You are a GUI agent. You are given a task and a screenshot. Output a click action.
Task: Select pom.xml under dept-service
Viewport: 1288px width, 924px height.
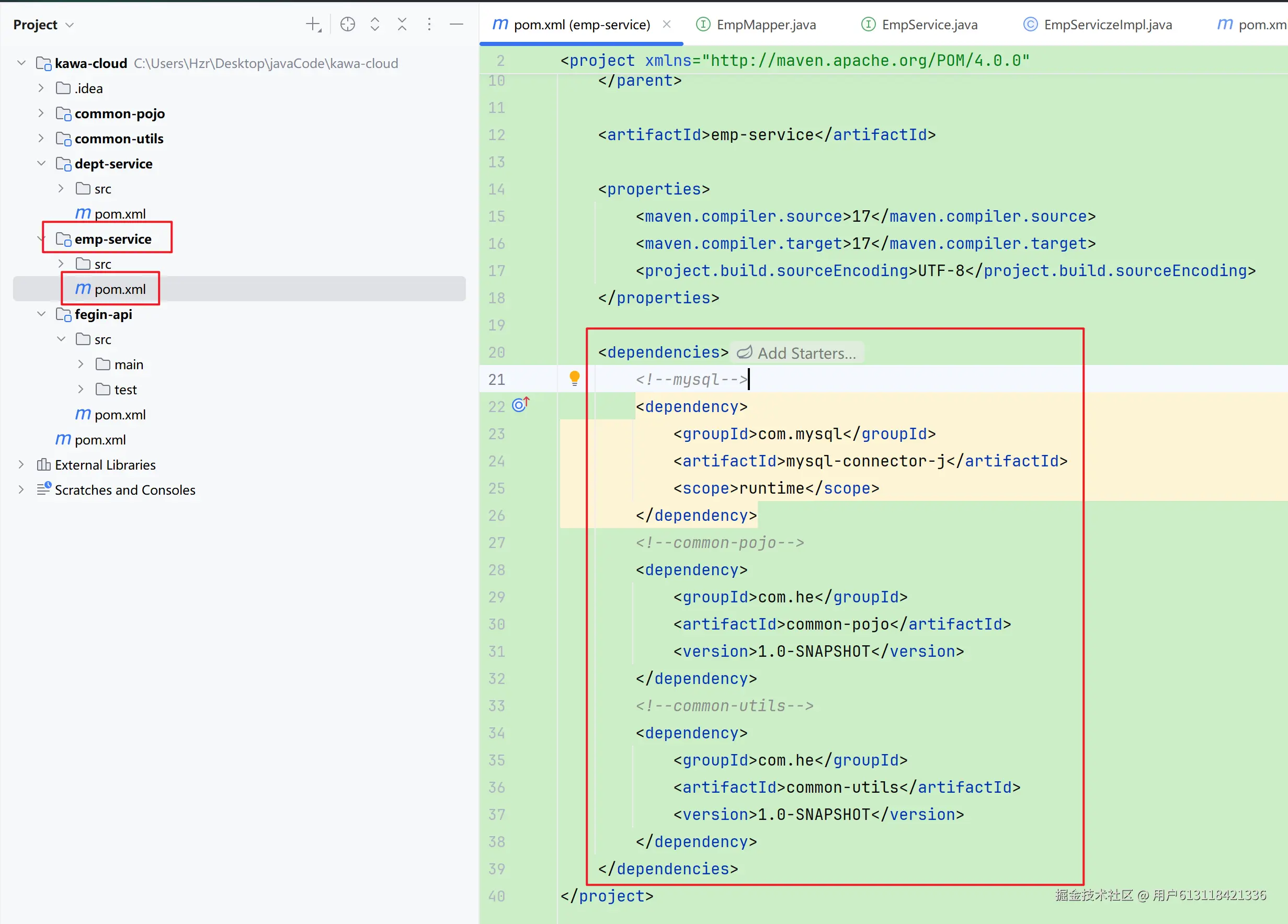coord(120,213)
